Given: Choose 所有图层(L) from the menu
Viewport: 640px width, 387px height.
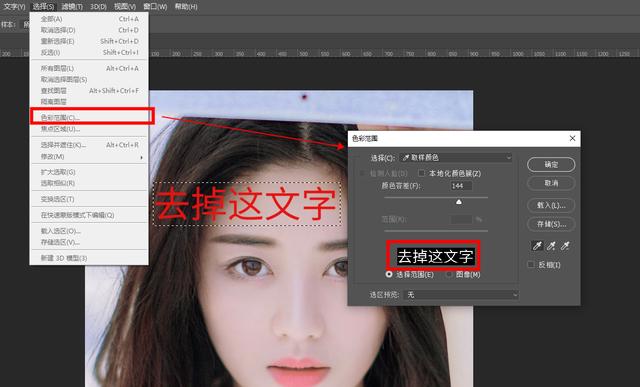Looking at the screenshot, I should [x=89, y=68].
